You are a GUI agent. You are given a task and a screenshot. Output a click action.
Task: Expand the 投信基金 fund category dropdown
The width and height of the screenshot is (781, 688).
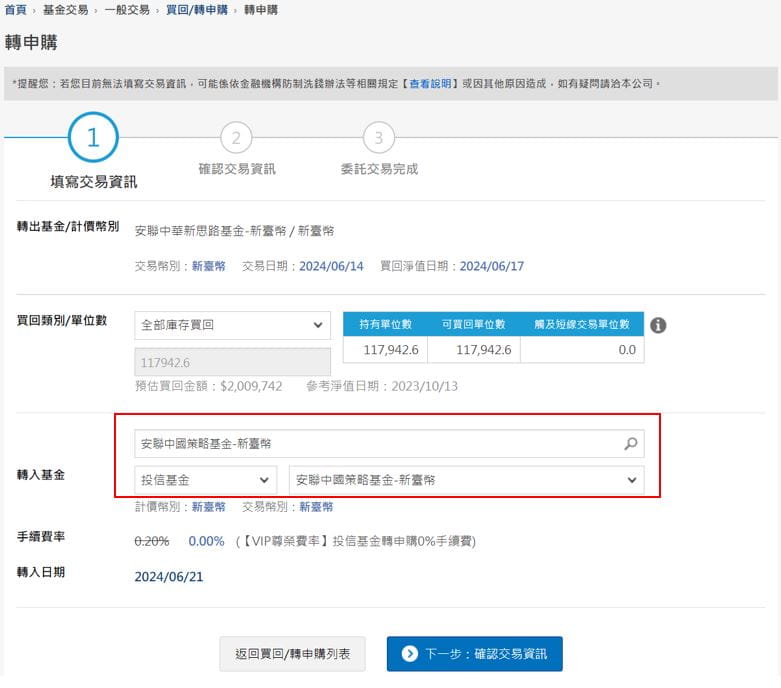pyautogui.click(x=205, y=480)
